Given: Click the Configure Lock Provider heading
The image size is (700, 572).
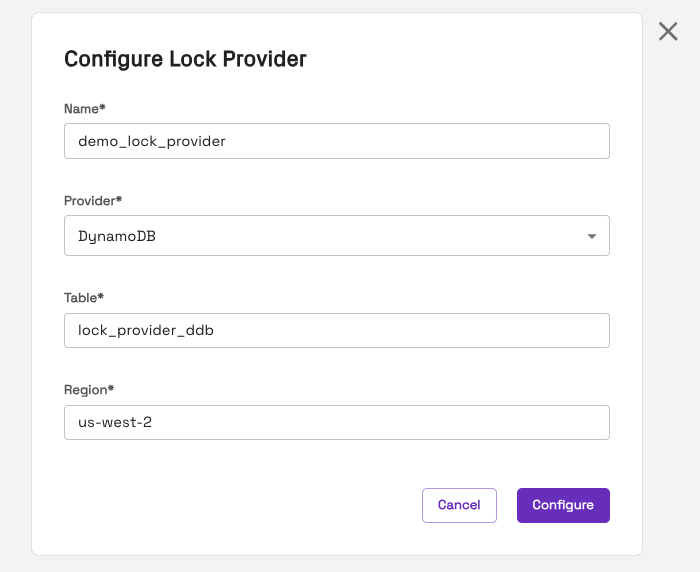Looking at the screenshot, I should [185, 59].
